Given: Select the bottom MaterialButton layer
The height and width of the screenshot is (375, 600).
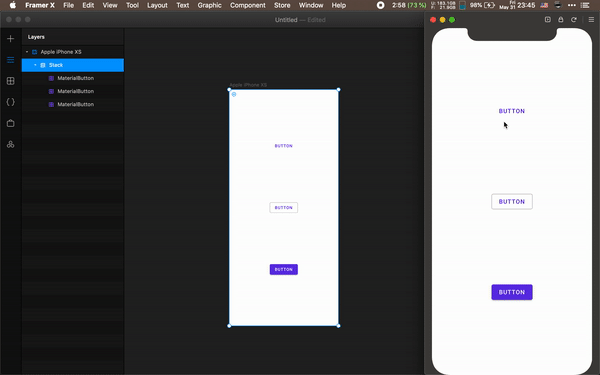Looking at the screenshot, I should pos(73,104).
